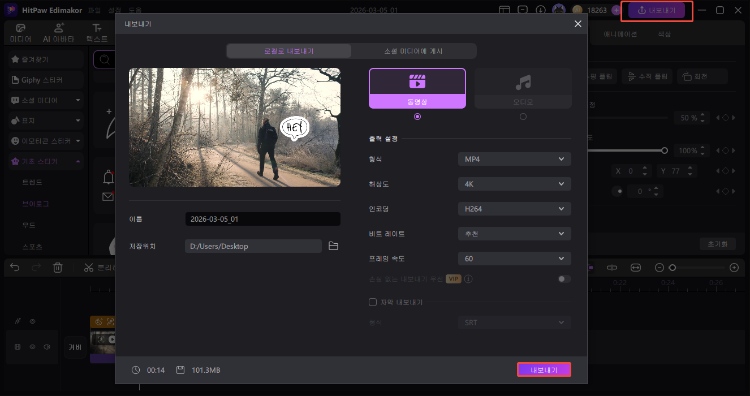Open the Color tab in properties panel
This screenshot has width=750, height=396.
[664, 34]
